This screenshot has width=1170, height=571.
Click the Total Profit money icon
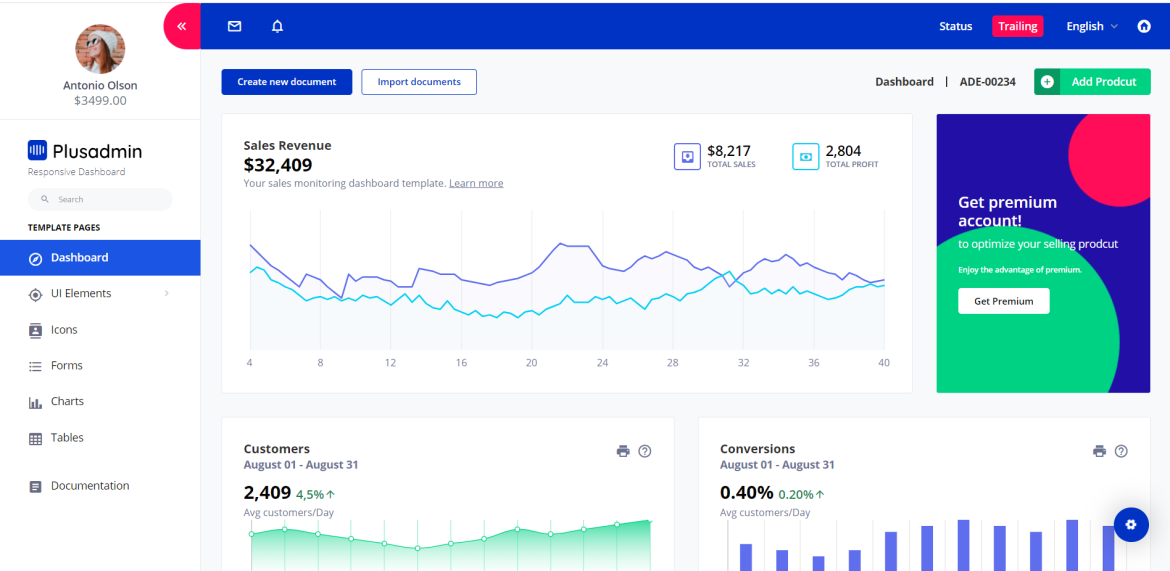tap(806, 157)
